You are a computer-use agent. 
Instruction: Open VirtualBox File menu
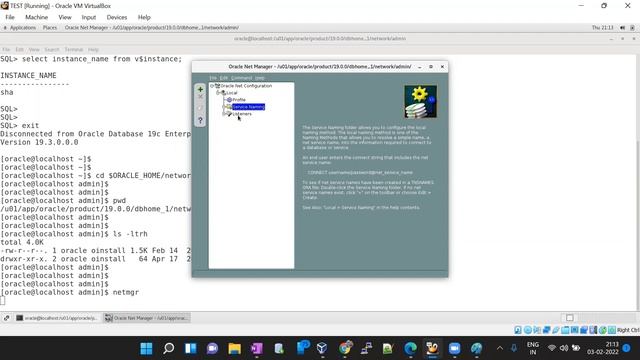coord(10,17)
